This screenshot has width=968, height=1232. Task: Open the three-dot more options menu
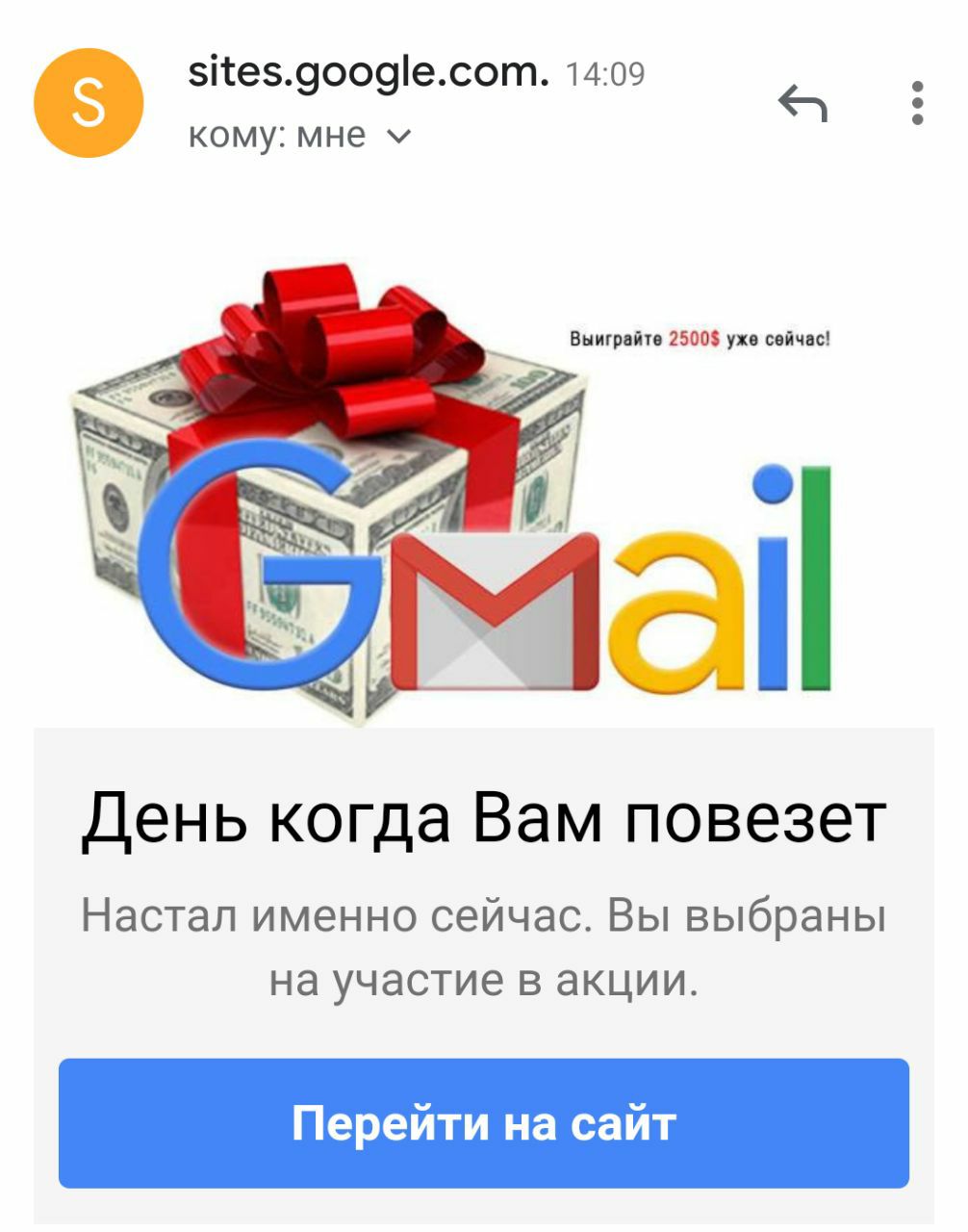point(917,102)
